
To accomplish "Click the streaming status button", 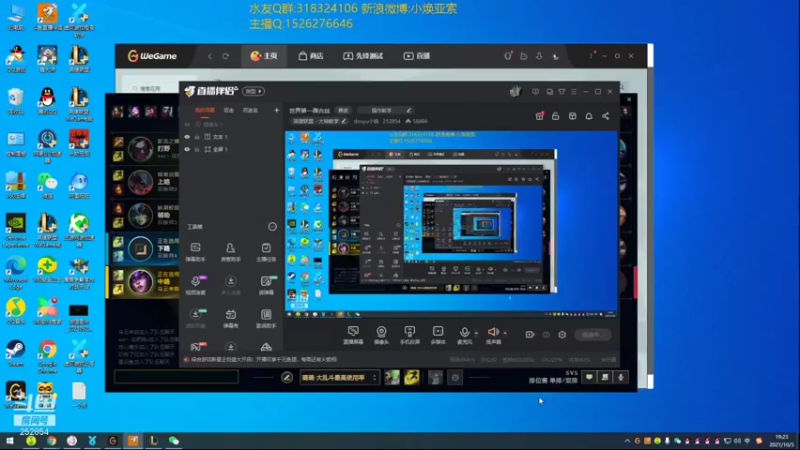I will point(592,335).
